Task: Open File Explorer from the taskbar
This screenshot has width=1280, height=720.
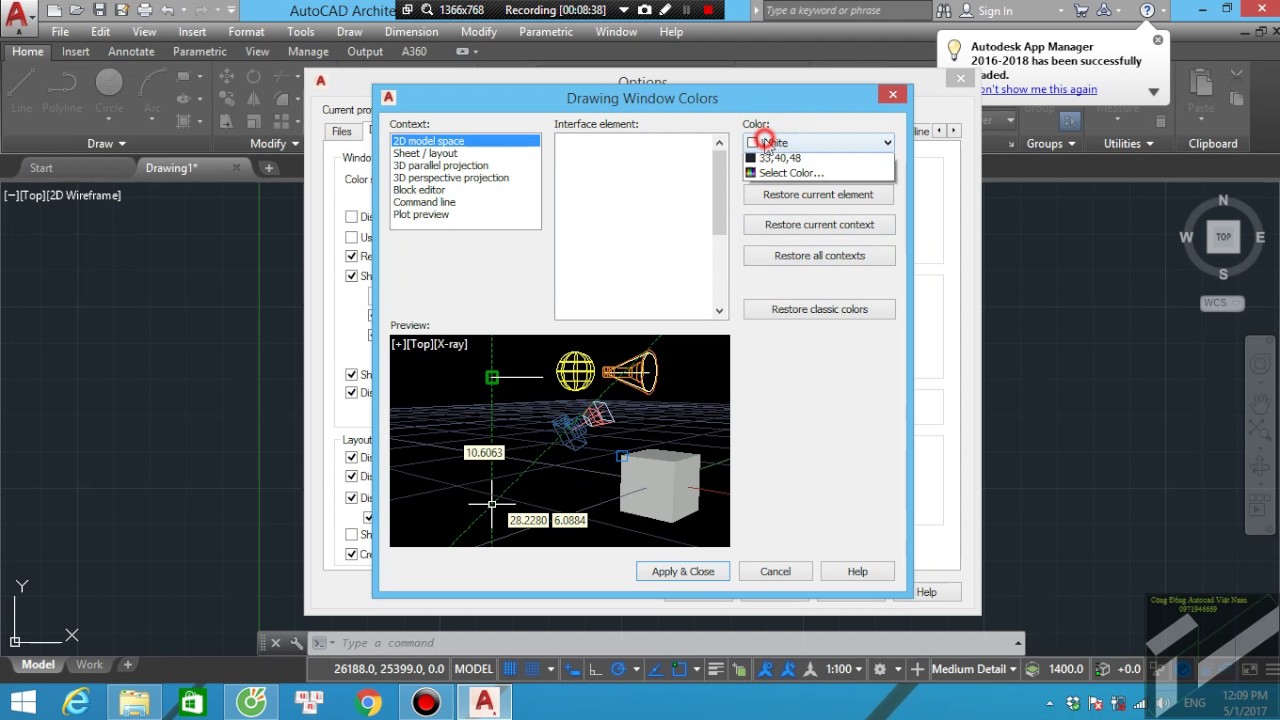Action: click(x=134, y=703)
